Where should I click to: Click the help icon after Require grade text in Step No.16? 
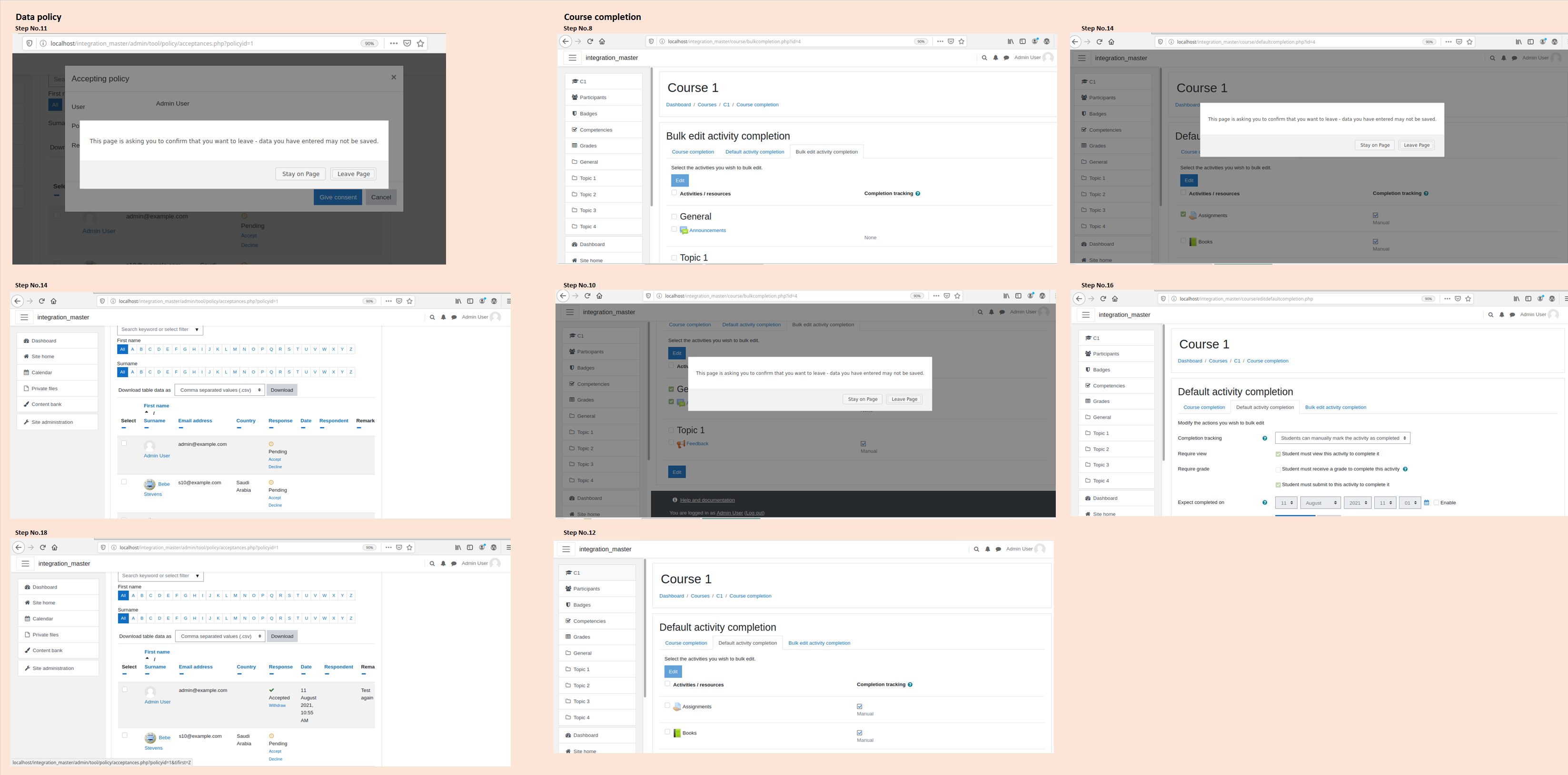pos(1406,469)
